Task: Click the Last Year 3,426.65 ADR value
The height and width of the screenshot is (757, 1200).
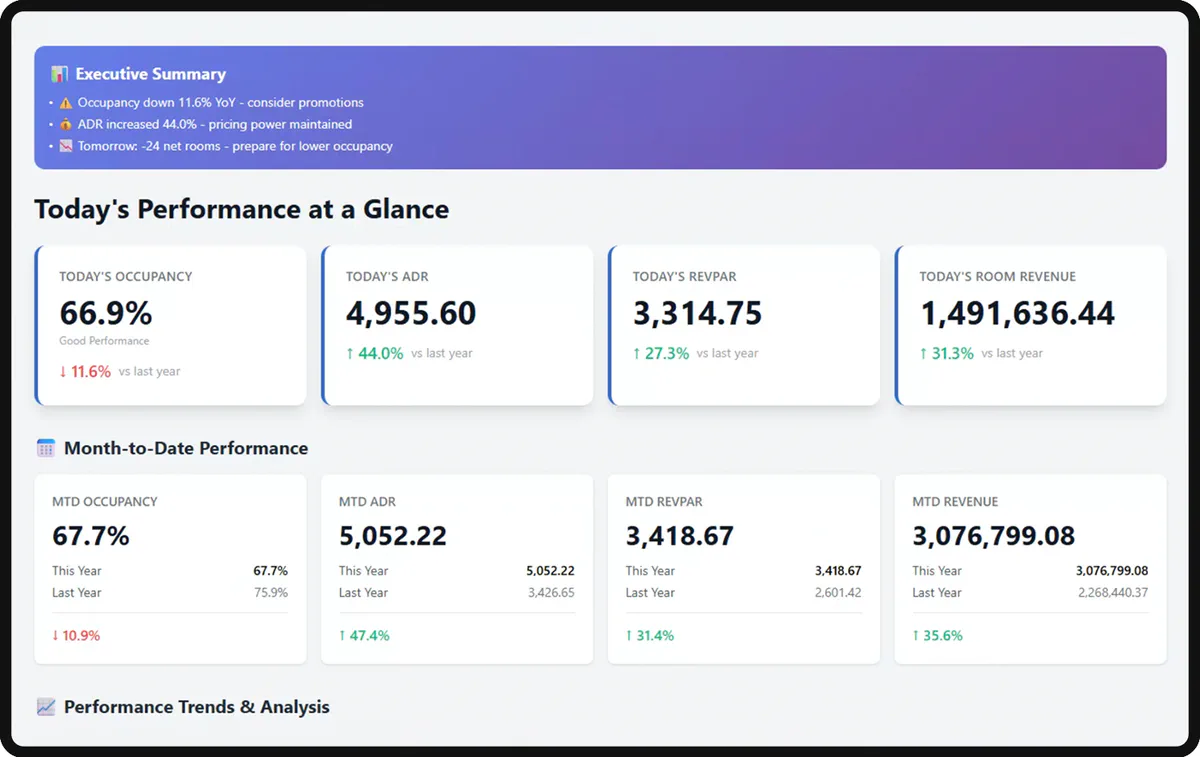Action: pyautogui.click(x=551, y=593)
